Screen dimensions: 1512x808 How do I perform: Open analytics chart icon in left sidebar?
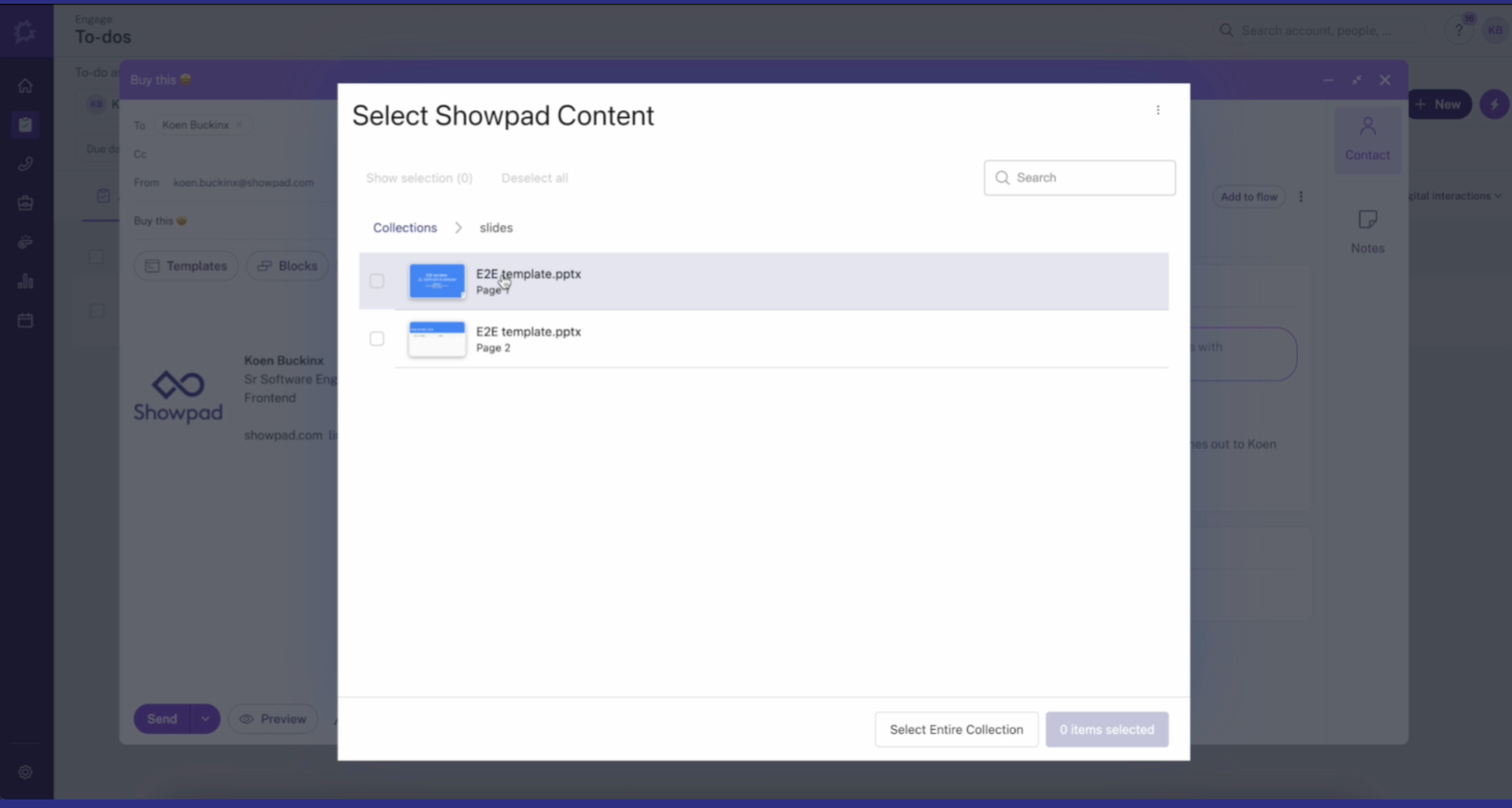(25, 282)
